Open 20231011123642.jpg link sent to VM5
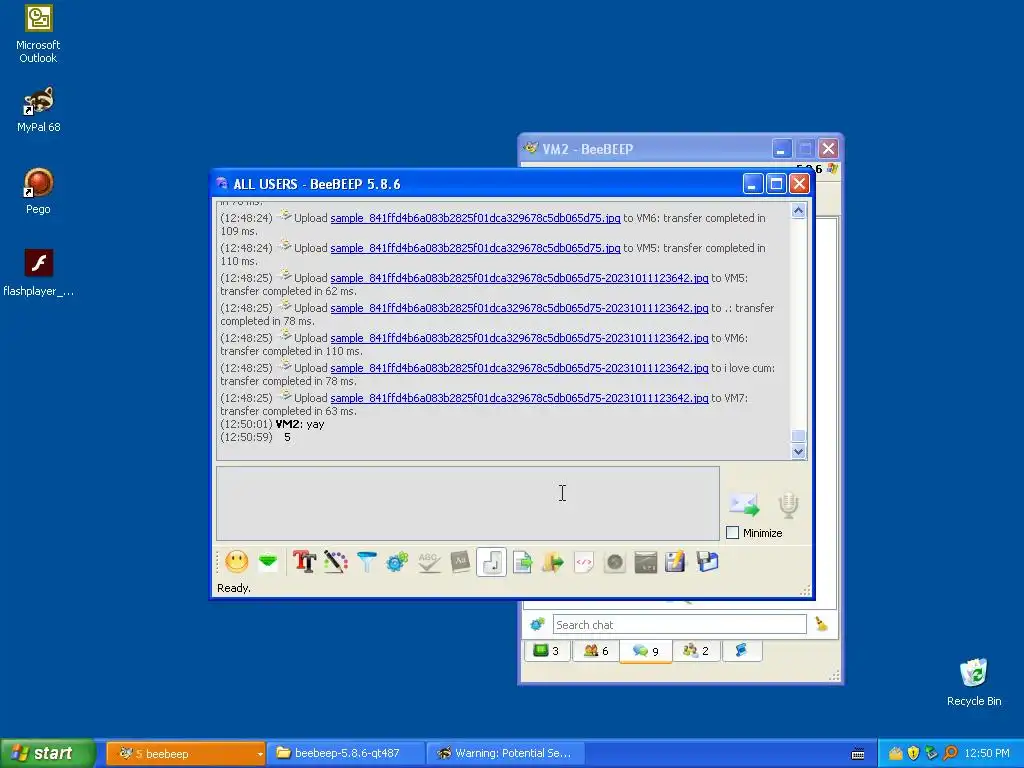 519,278
